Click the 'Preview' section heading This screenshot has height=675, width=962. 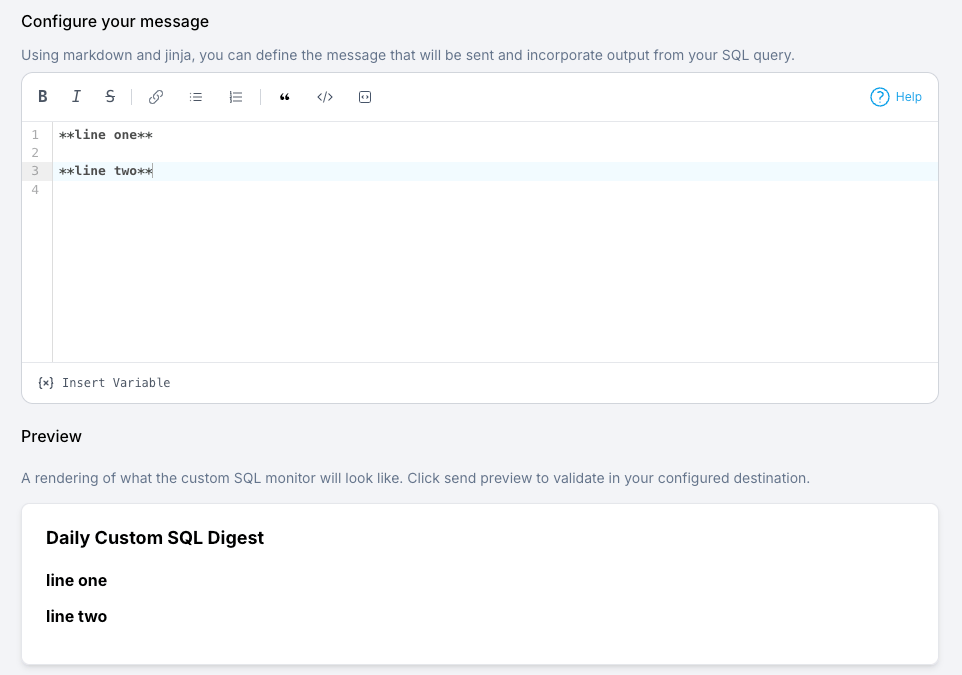click(51, 436)
